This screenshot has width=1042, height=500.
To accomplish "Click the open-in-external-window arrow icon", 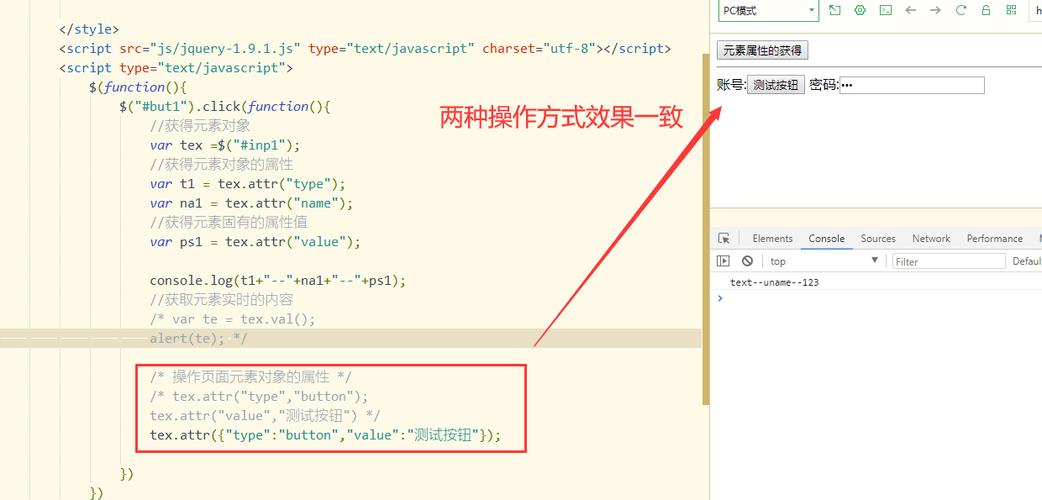I will click(x=835, y=10).
